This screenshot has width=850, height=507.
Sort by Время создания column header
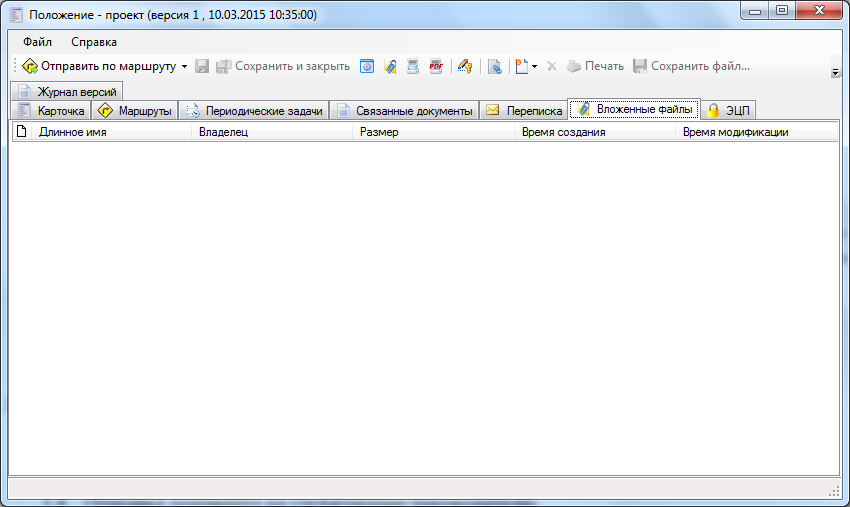tap(595, 132)
